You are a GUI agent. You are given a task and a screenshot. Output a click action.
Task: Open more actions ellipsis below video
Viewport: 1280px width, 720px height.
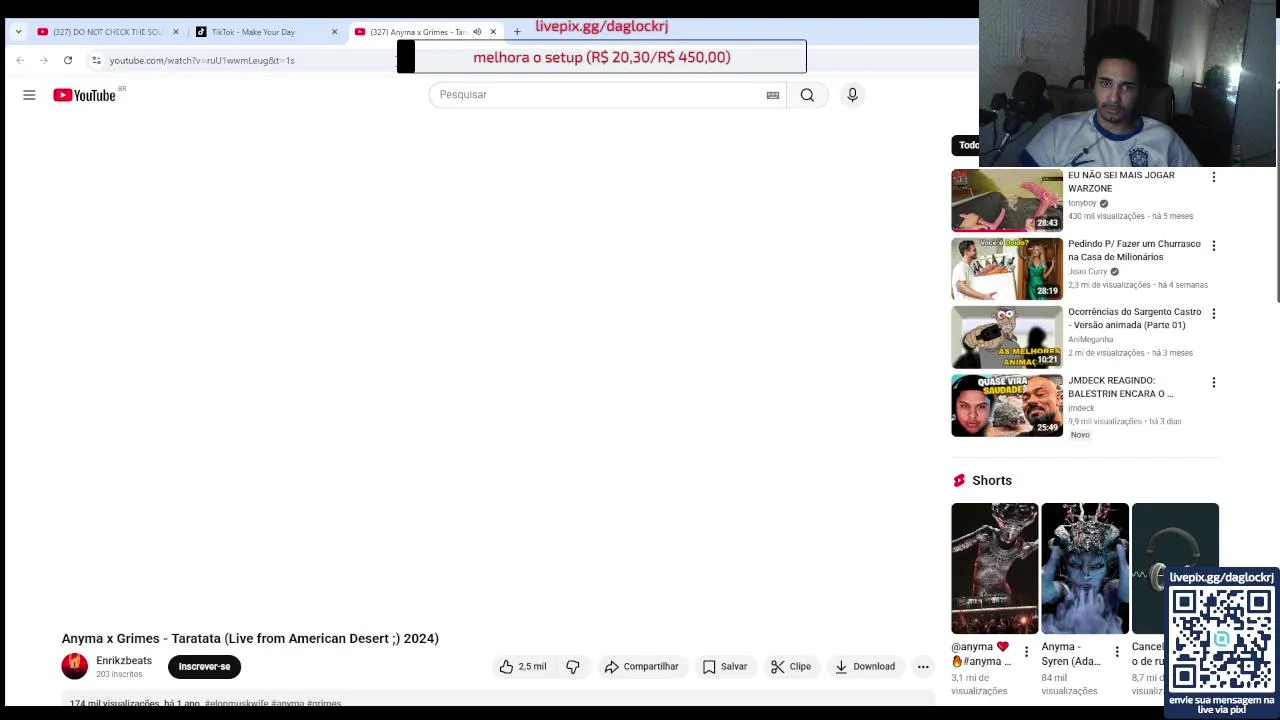(x=923, y=667)
